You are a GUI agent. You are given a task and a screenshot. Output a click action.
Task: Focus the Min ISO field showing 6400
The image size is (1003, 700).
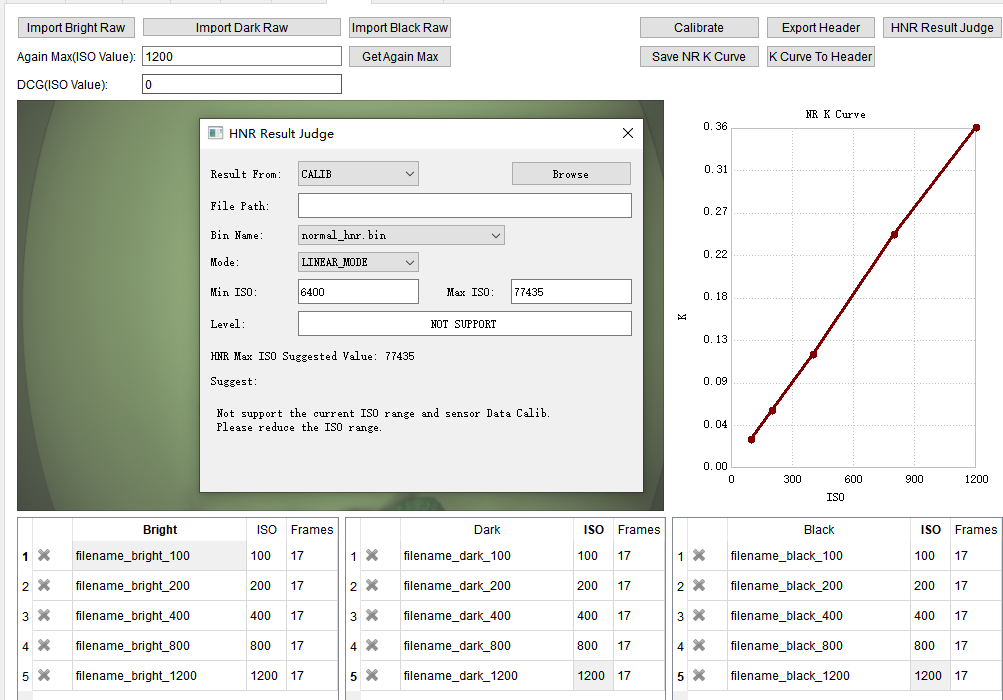tap(358, 292)
